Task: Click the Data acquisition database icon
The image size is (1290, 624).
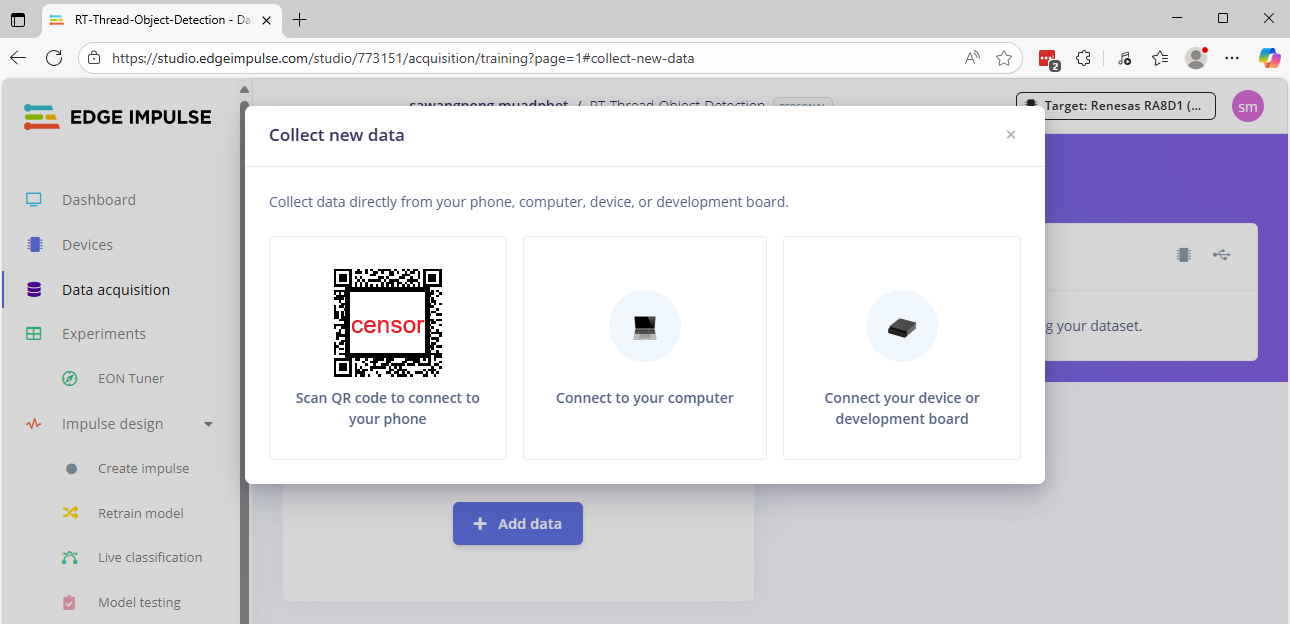Action: click(x=34, y=290)
